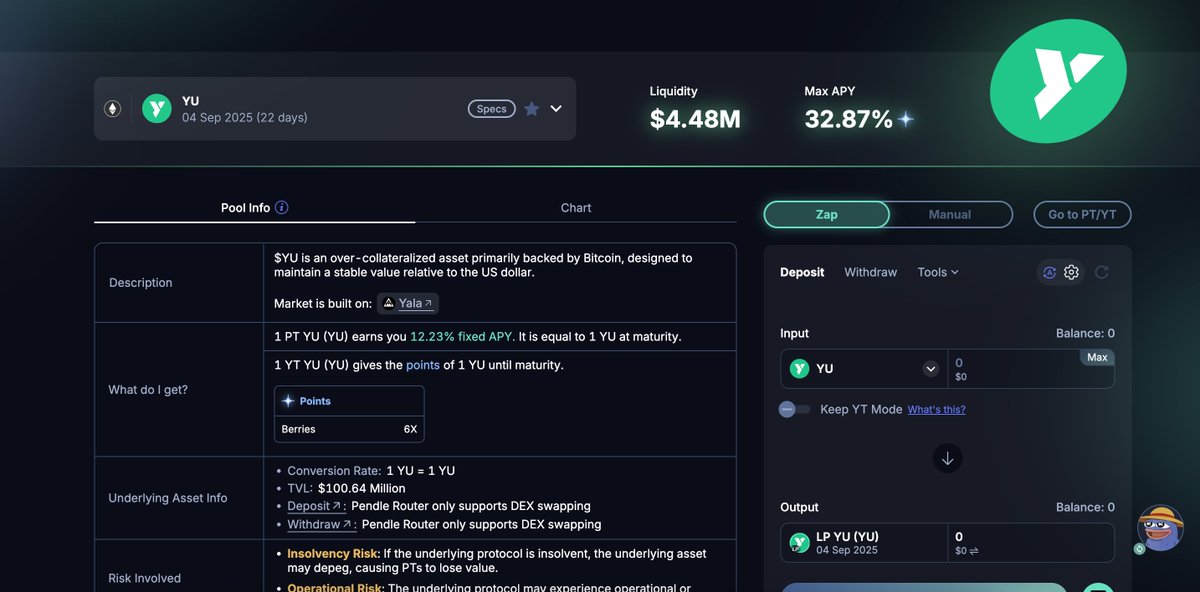Image resolution: width=1200 pixels, height=592 pixels.
Task: Select the Zap mode tab
Action: 826,214
